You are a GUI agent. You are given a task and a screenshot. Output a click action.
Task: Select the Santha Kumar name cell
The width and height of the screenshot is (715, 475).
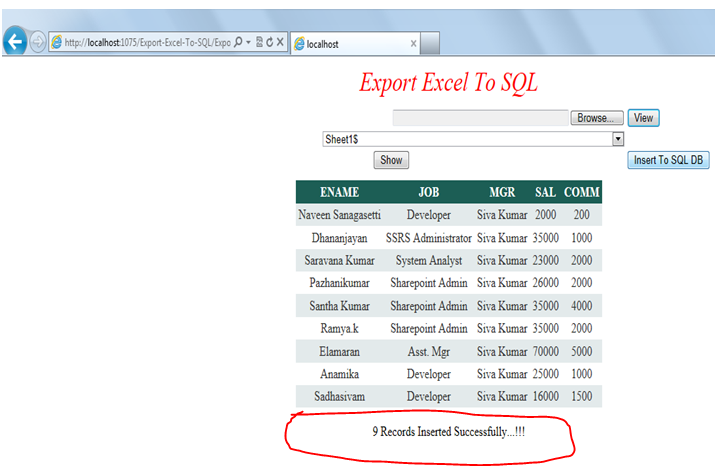[x=339, y=305]
